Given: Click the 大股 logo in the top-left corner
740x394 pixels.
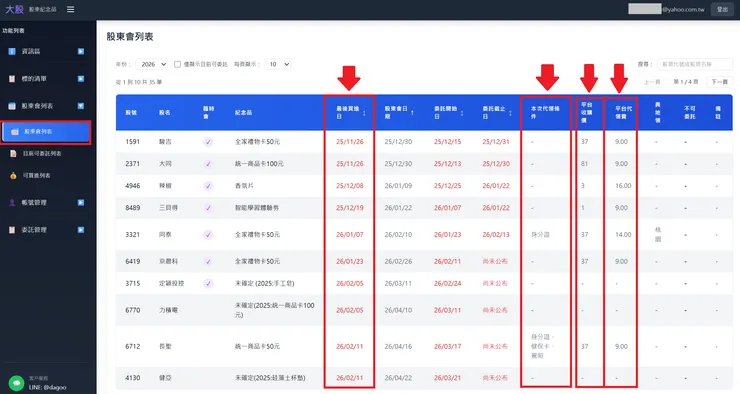Looking at the screenshot, I should [15, 9].
